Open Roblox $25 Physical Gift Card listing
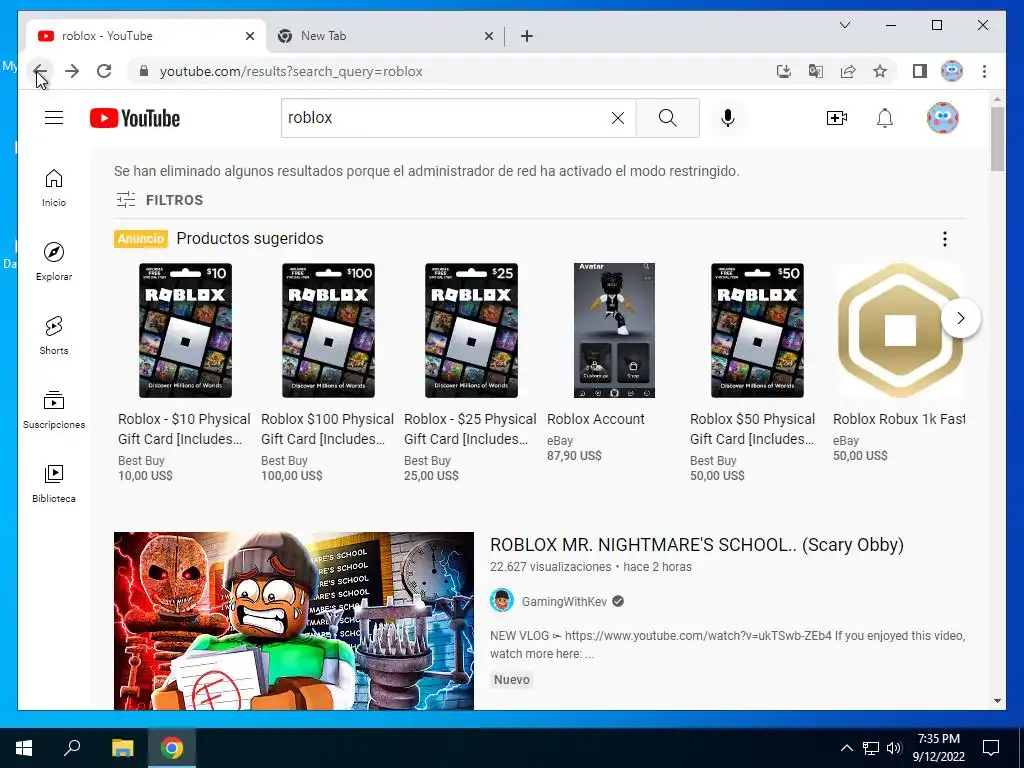 (470, 429)
